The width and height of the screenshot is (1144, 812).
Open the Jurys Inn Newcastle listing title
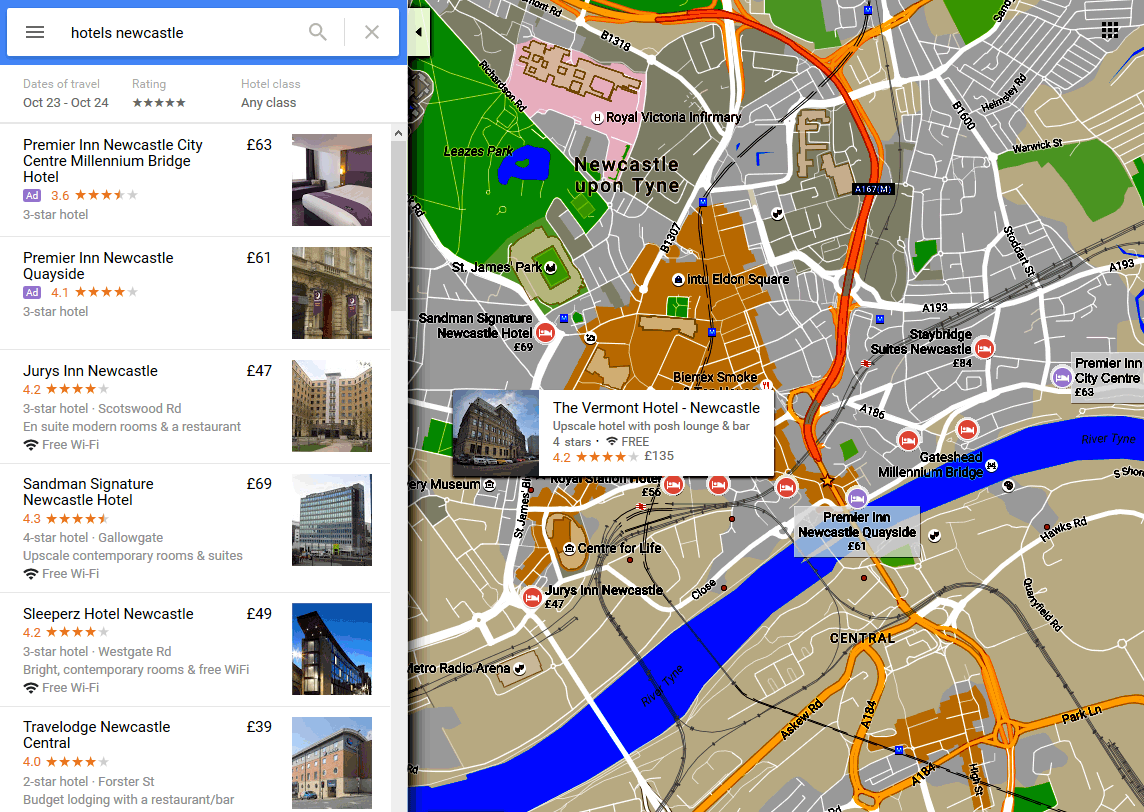pos(90,371)
